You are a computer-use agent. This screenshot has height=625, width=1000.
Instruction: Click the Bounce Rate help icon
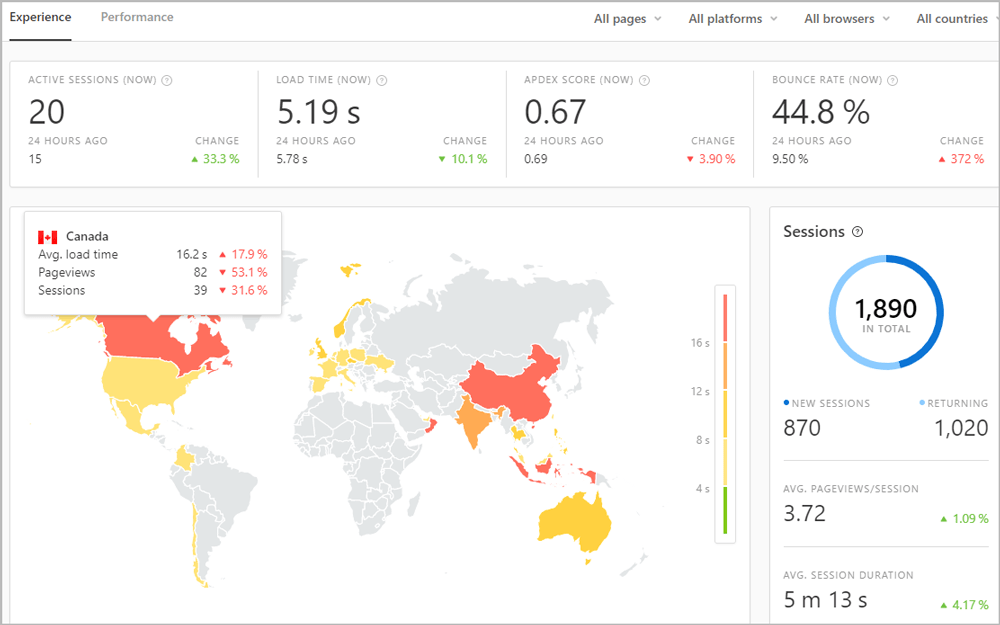tap(894, 80)
